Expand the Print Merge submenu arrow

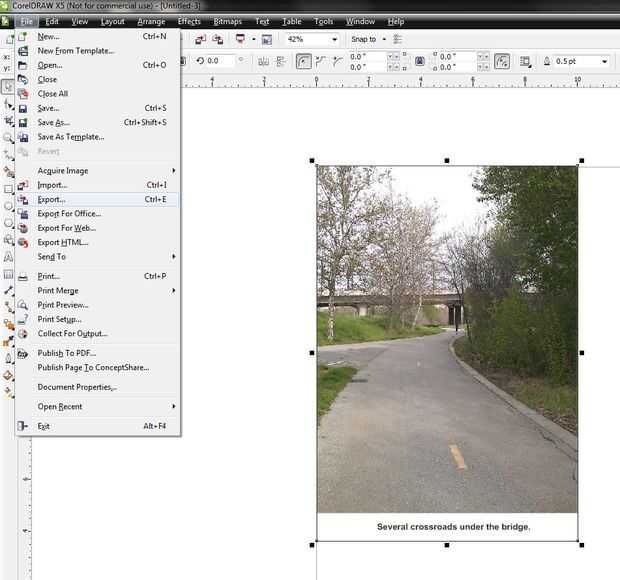tap(174, 290)
